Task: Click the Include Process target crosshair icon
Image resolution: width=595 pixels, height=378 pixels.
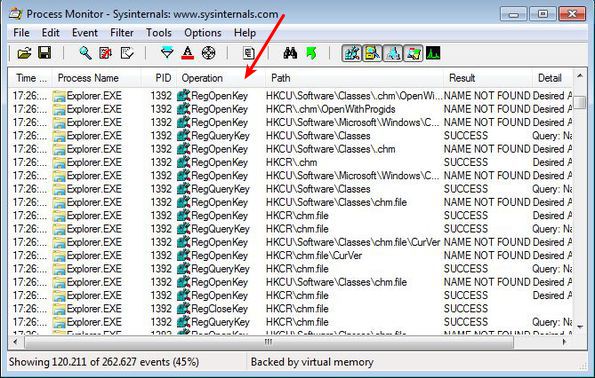Action: tap(208, 53)
